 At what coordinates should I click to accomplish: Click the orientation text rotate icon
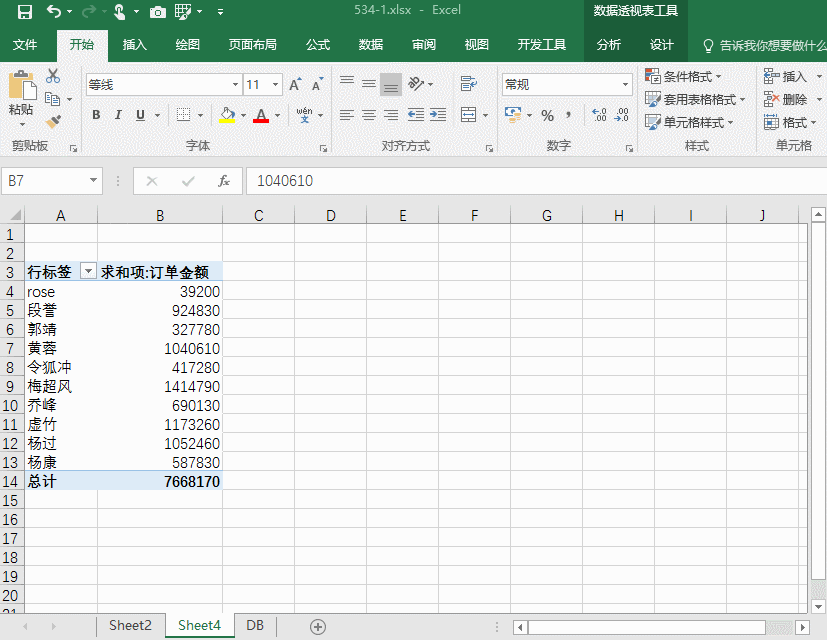point(416,84)
